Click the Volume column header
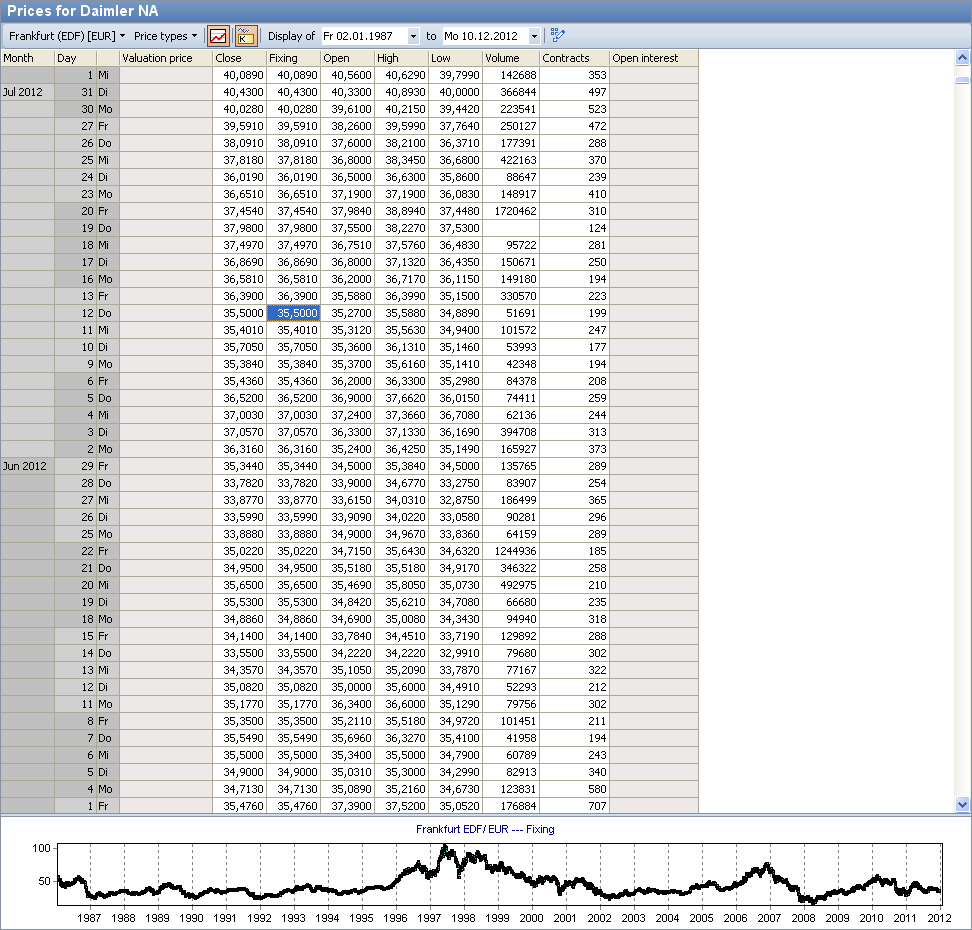The height and width of the screenshot is (930, 972). [510, 58]
